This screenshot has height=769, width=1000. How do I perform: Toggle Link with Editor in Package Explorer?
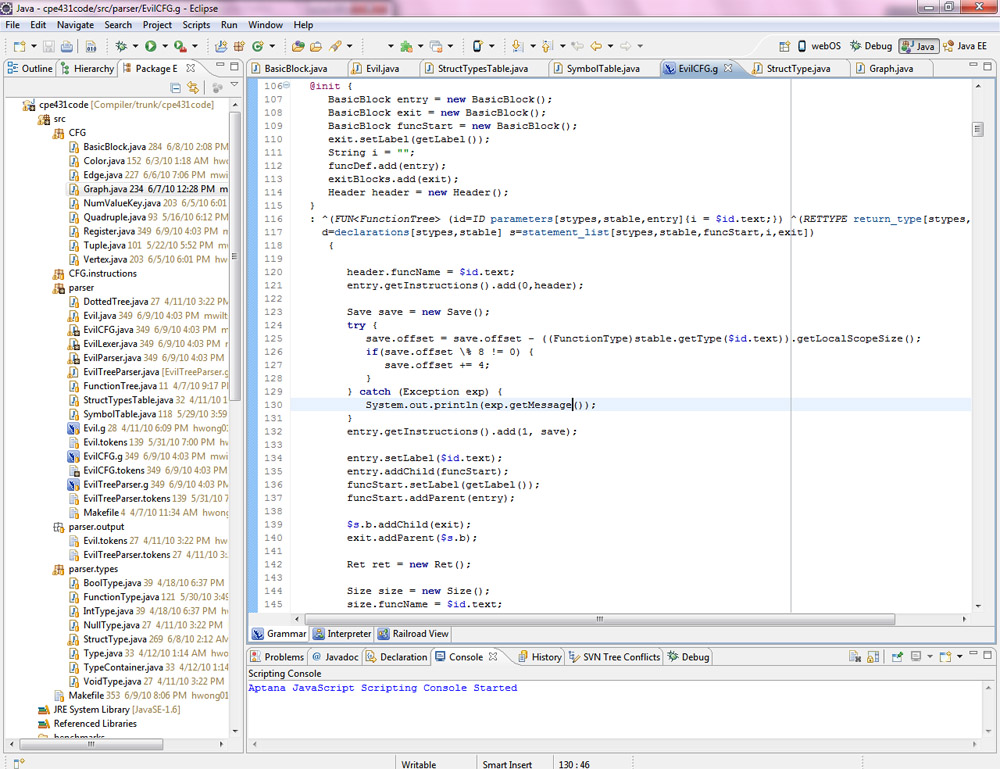coord(194,88)
